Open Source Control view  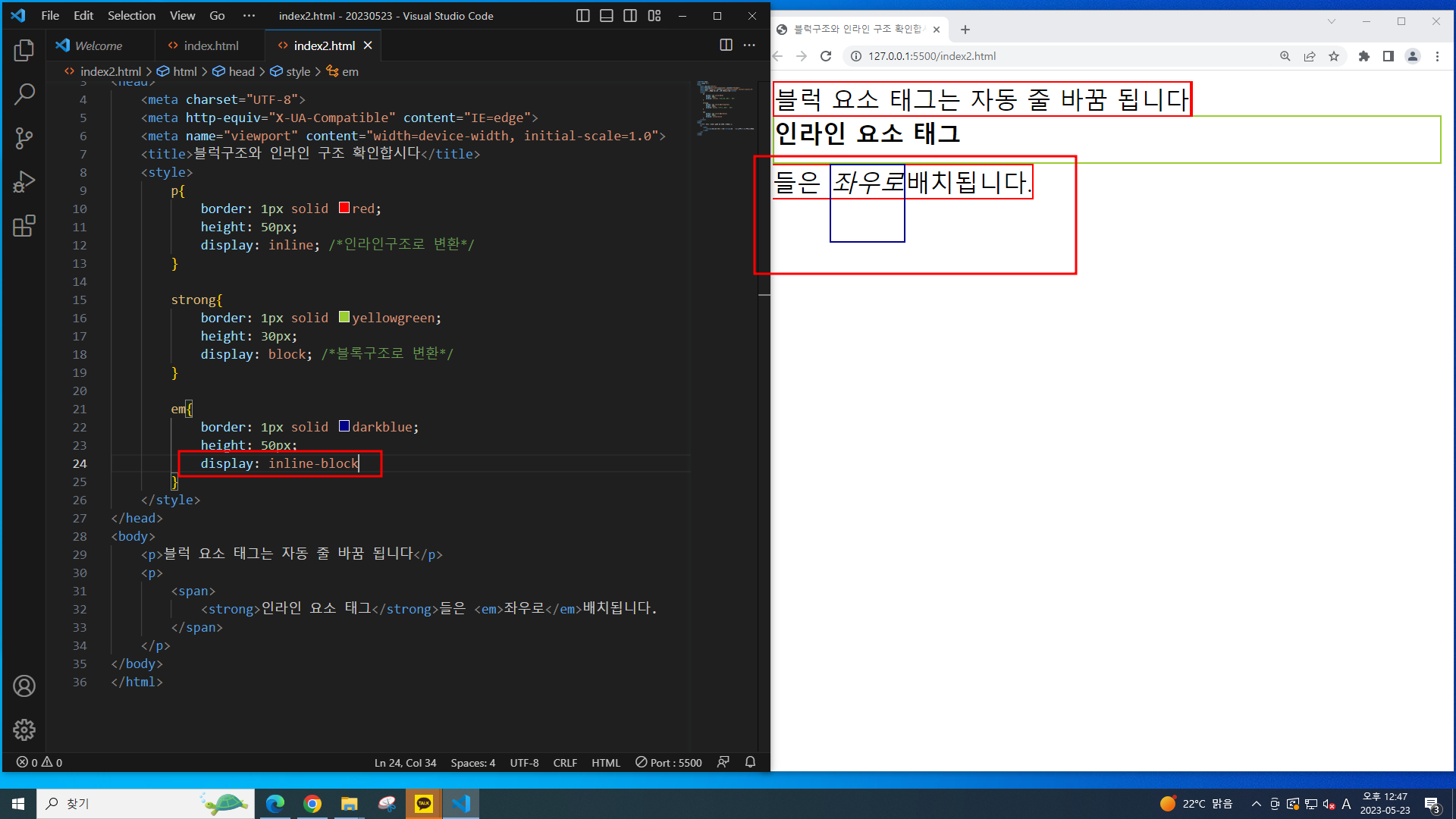(x=24, y=138)
